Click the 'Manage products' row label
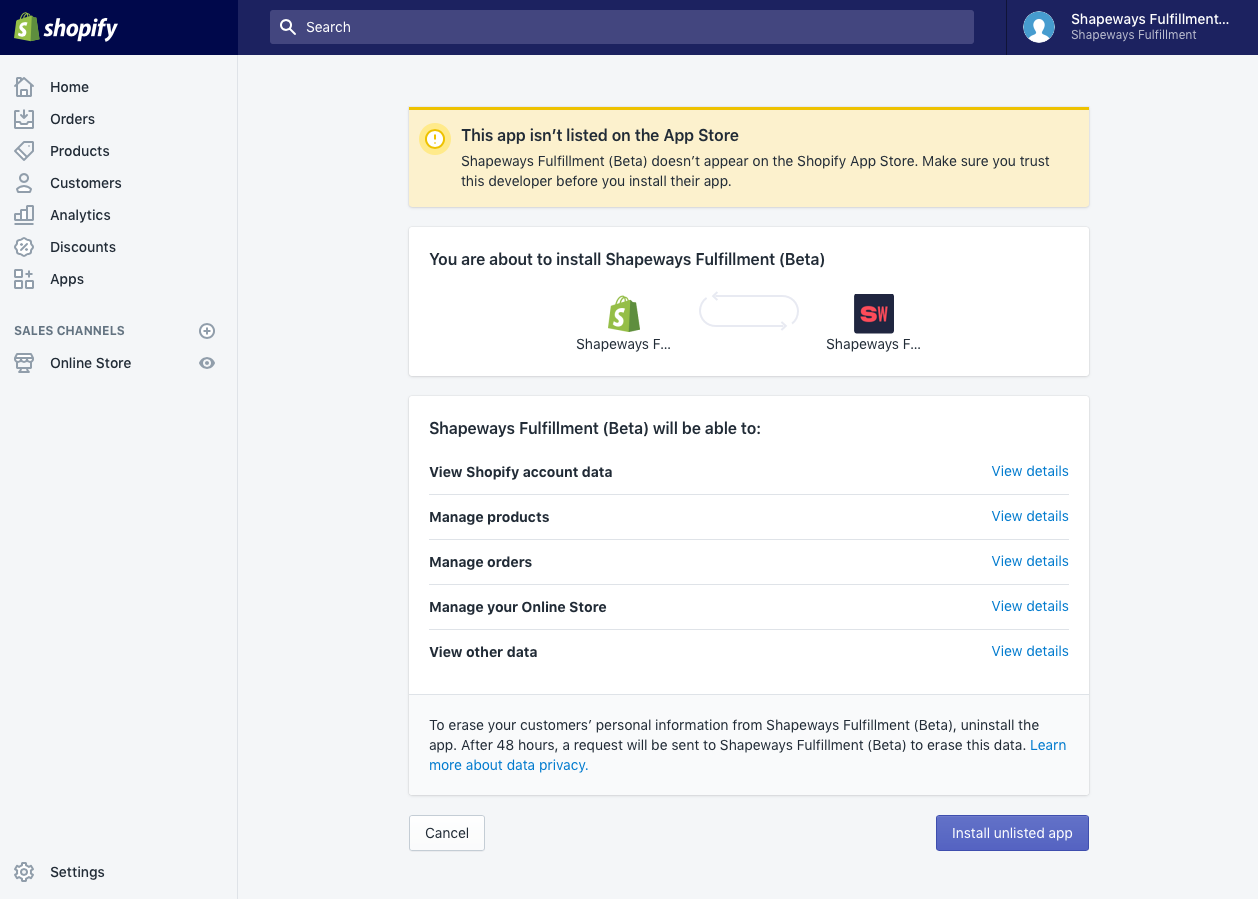This screenshot has height=899, width=1258. 489,517
